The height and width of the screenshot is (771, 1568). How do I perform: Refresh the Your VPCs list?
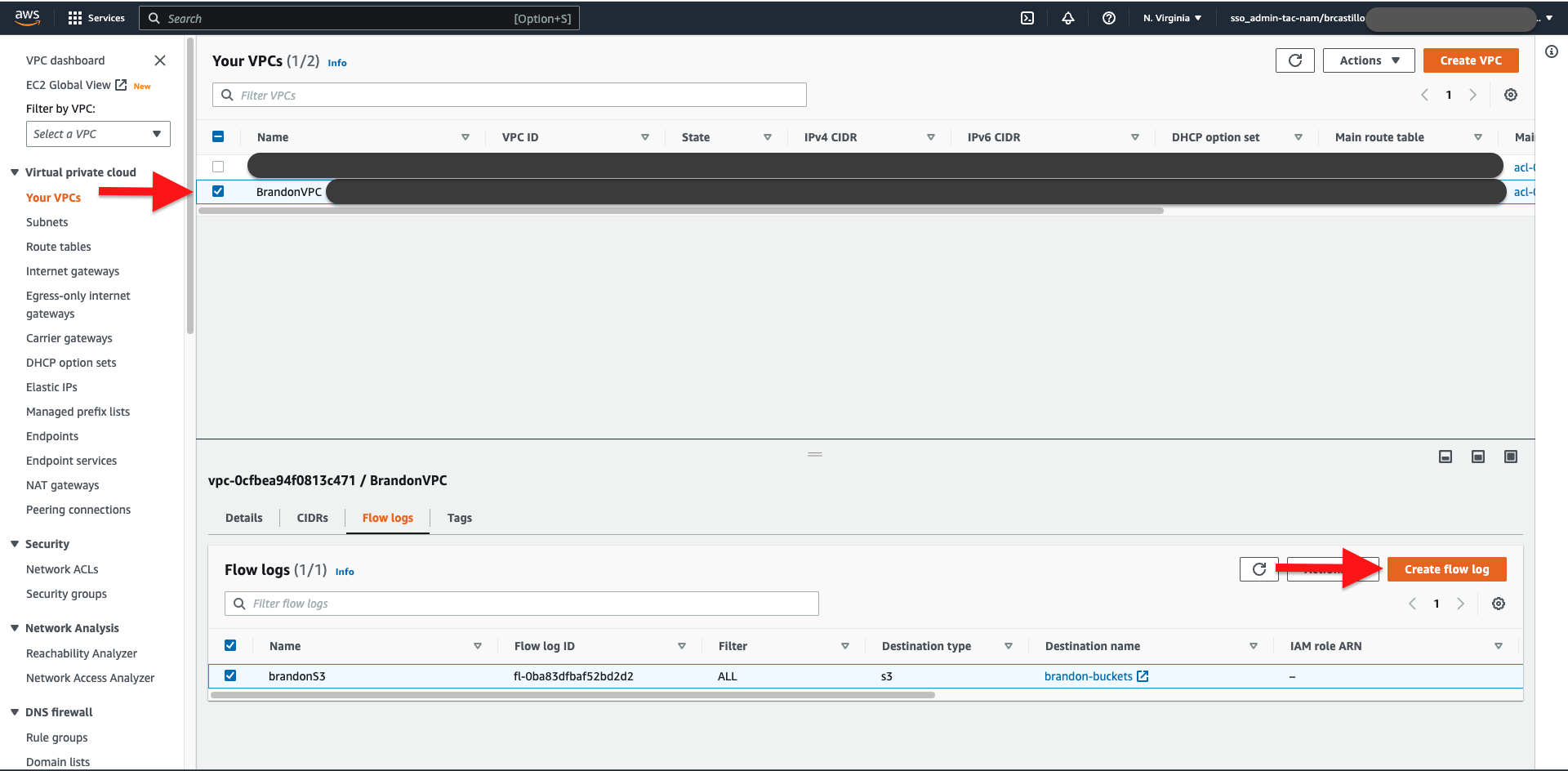tap(1294, 60)
